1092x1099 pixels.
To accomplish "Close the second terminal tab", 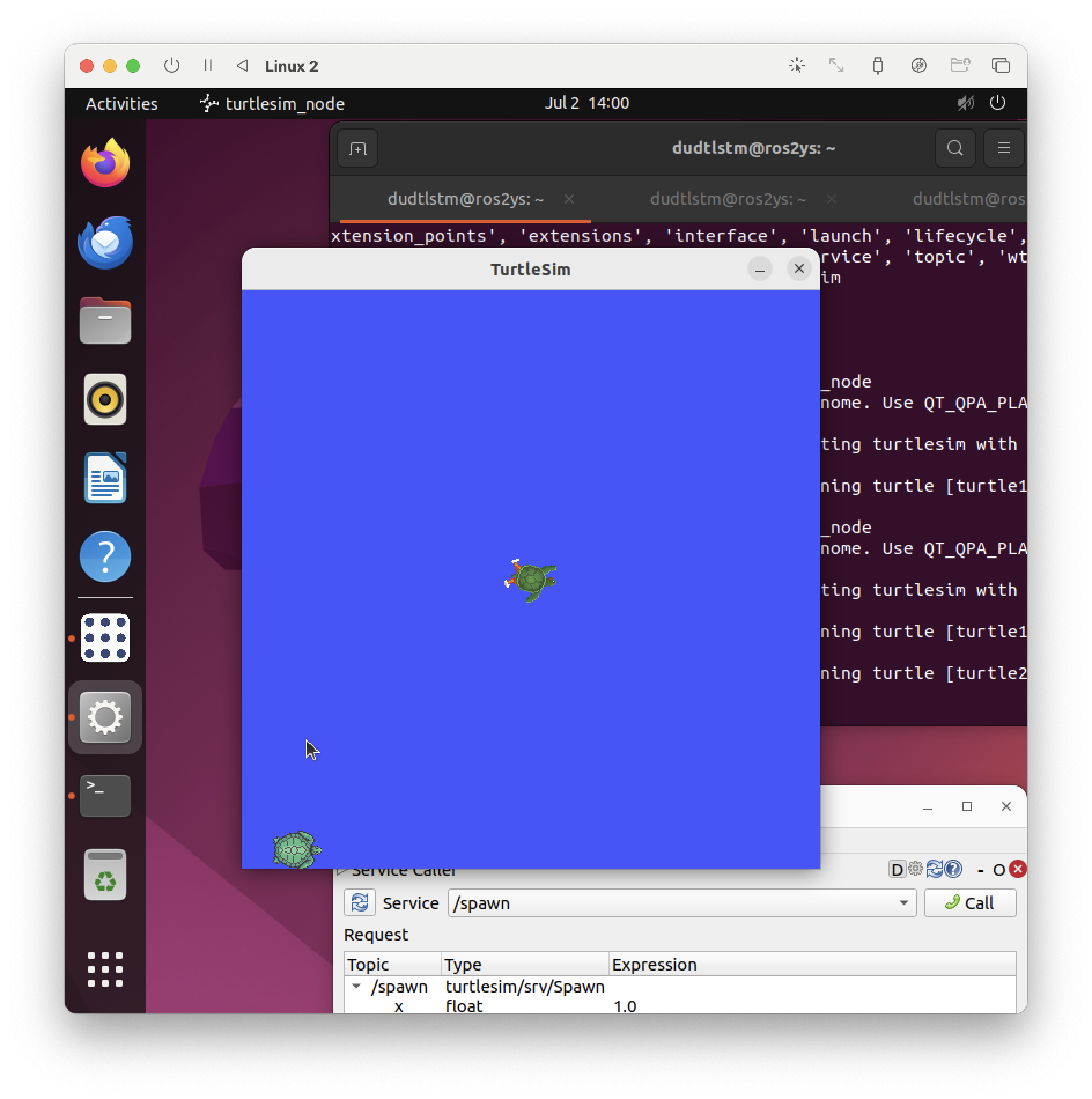I will (x=832, y=199).
